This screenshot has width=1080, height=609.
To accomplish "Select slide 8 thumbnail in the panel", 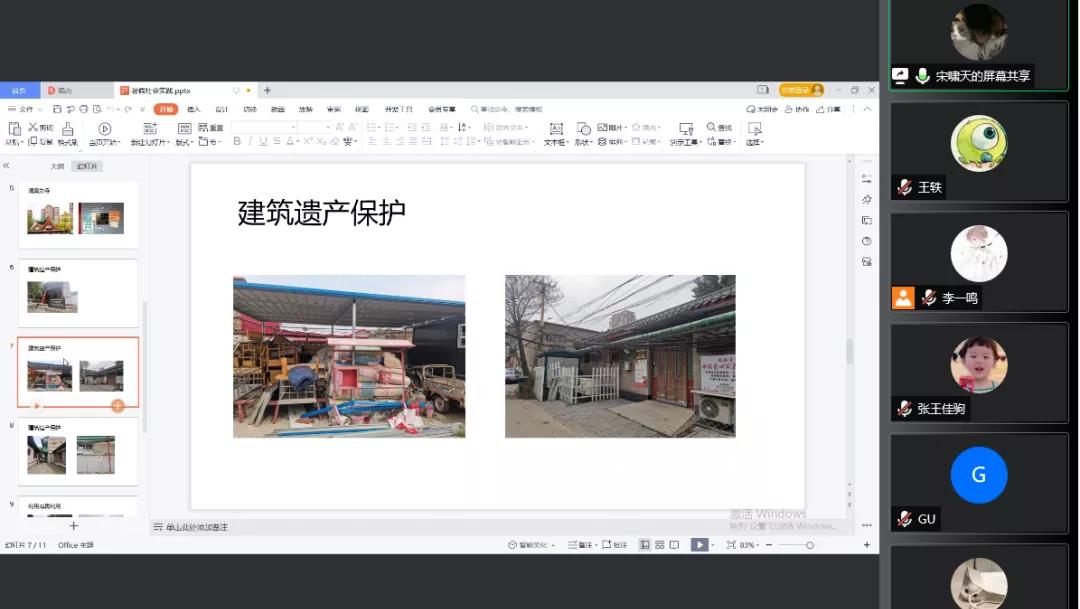I will (78, 454).
